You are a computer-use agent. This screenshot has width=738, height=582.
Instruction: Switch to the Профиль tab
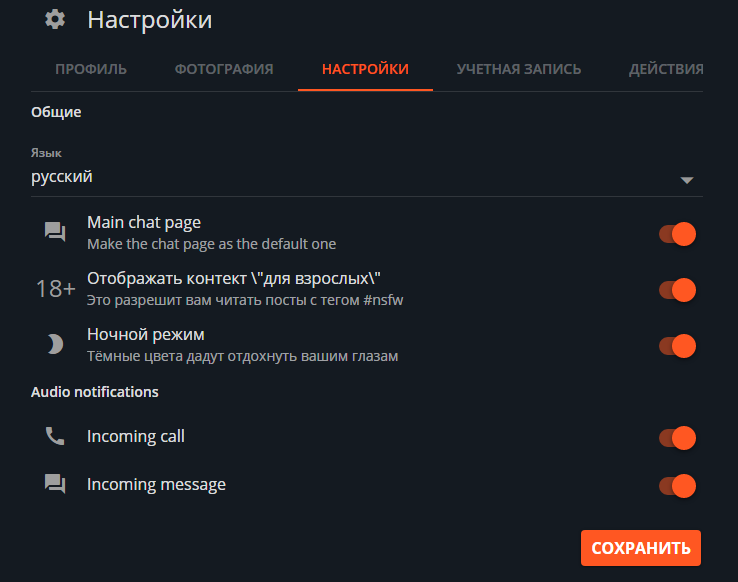(x=91, y=69)
